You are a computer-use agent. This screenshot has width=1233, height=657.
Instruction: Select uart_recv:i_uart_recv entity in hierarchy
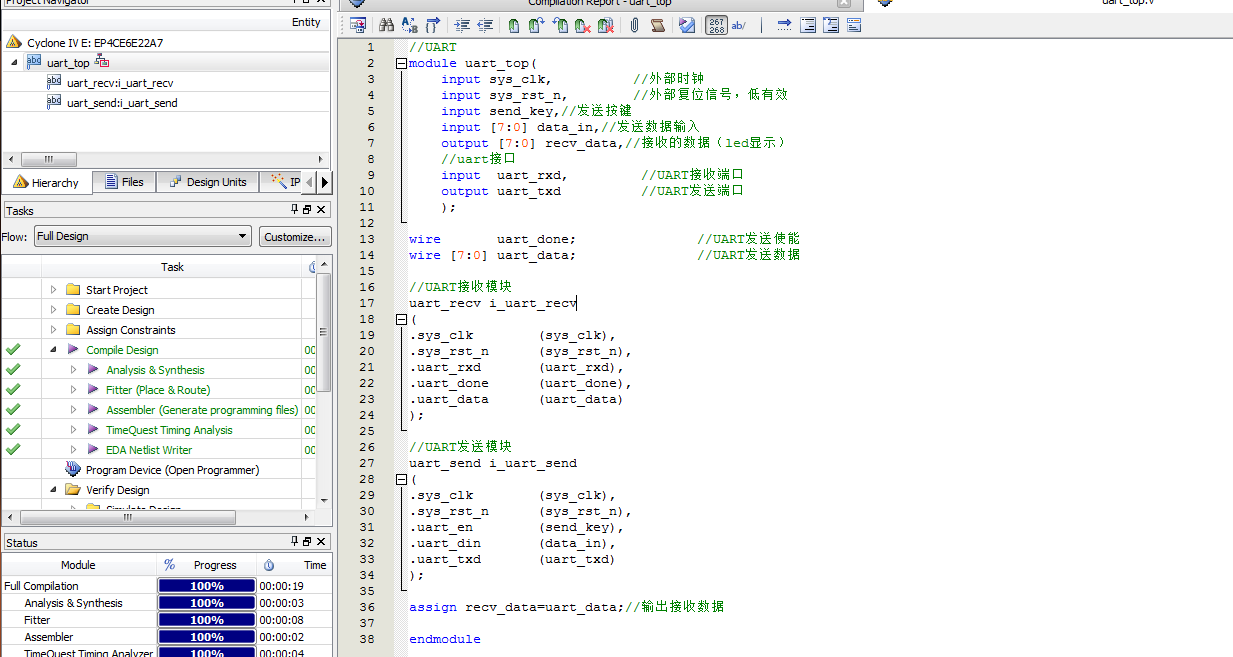click(x=119, y=83)
